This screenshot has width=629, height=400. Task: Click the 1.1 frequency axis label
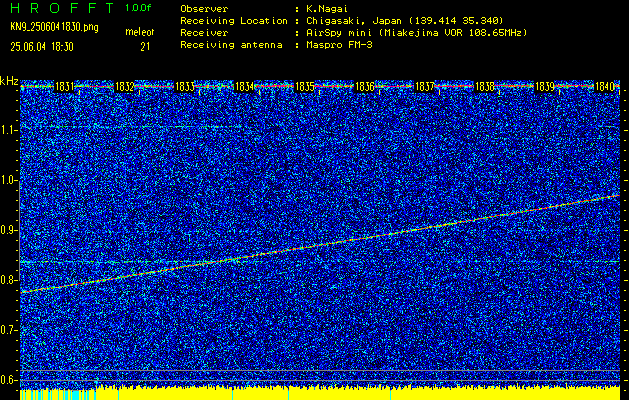click(8, 130)
